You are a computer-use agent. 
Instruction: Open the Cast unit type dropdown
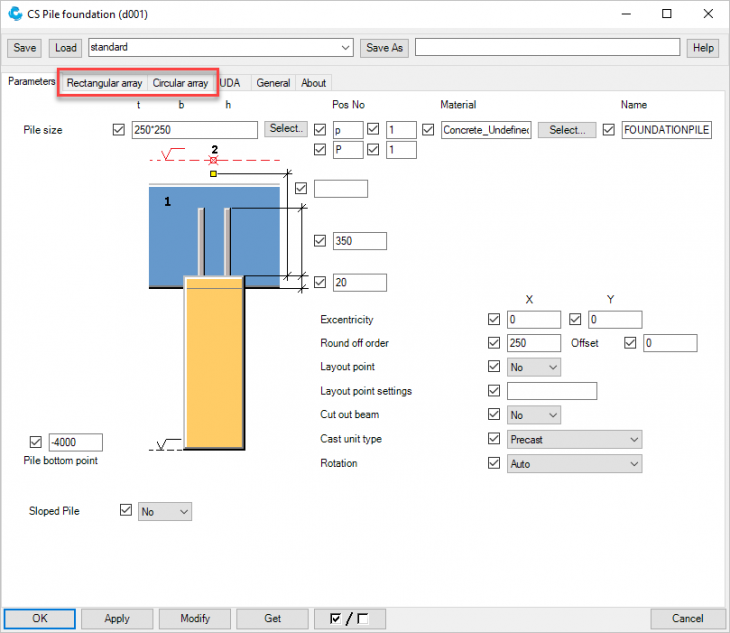click(574, 439)
